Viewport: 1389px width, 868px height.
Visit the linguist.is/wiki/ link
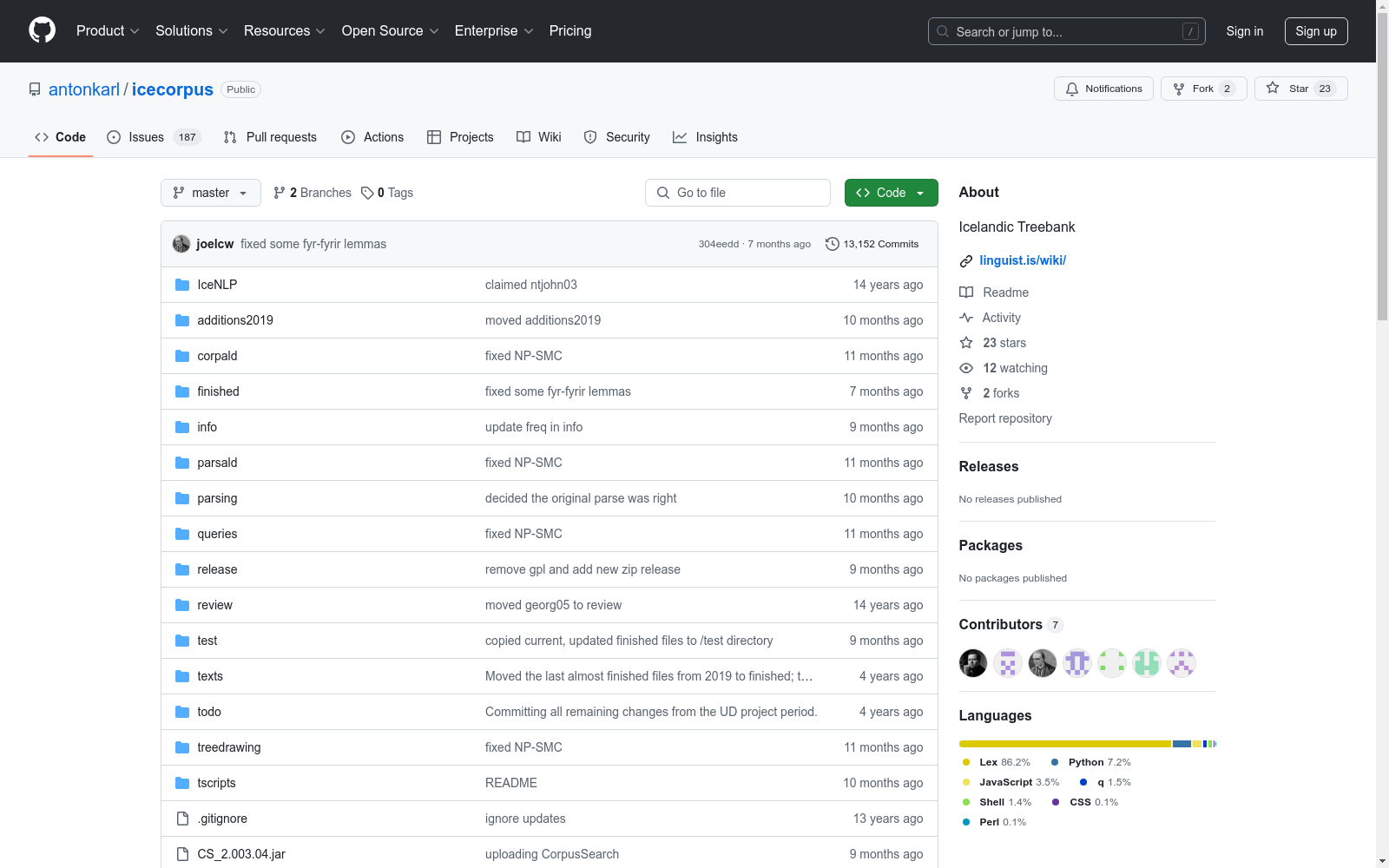[x=1023, y=260]
